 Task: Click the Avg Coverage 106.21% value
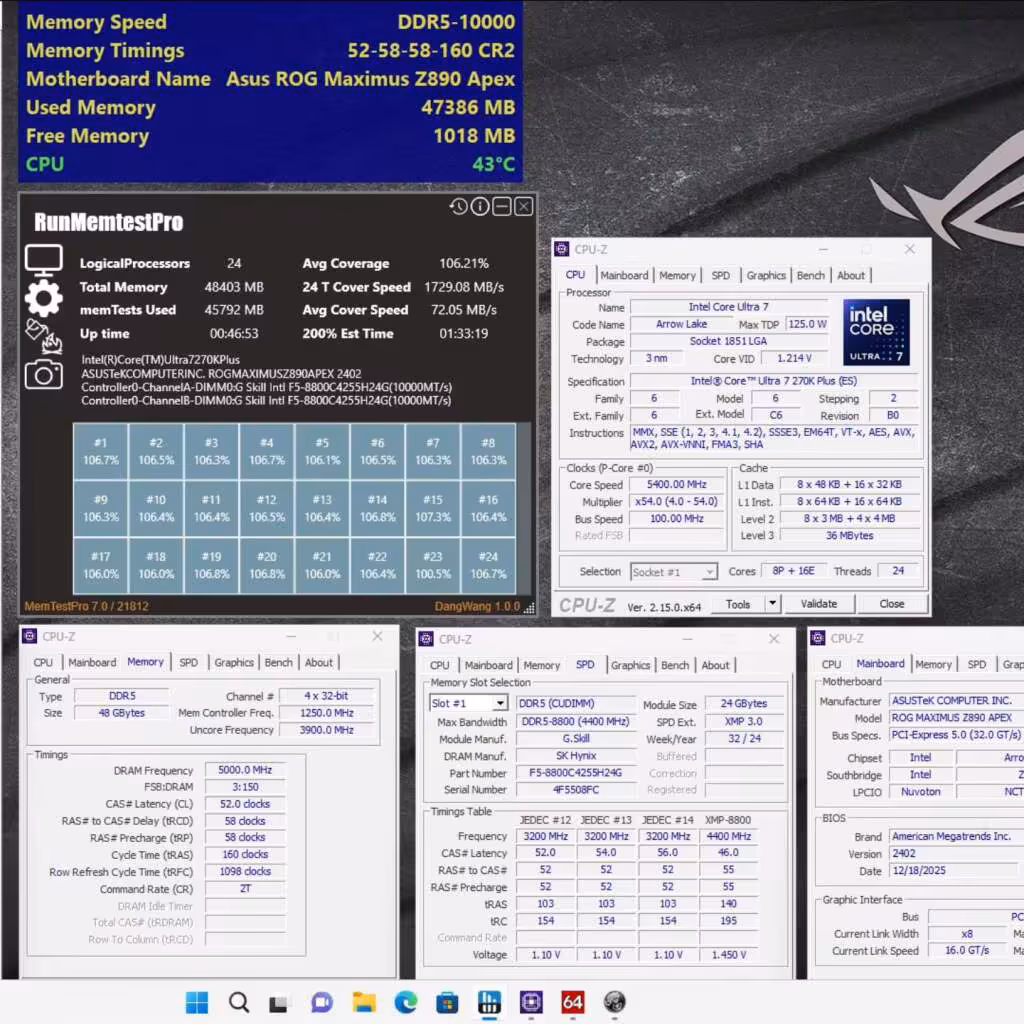coord(464,263)
